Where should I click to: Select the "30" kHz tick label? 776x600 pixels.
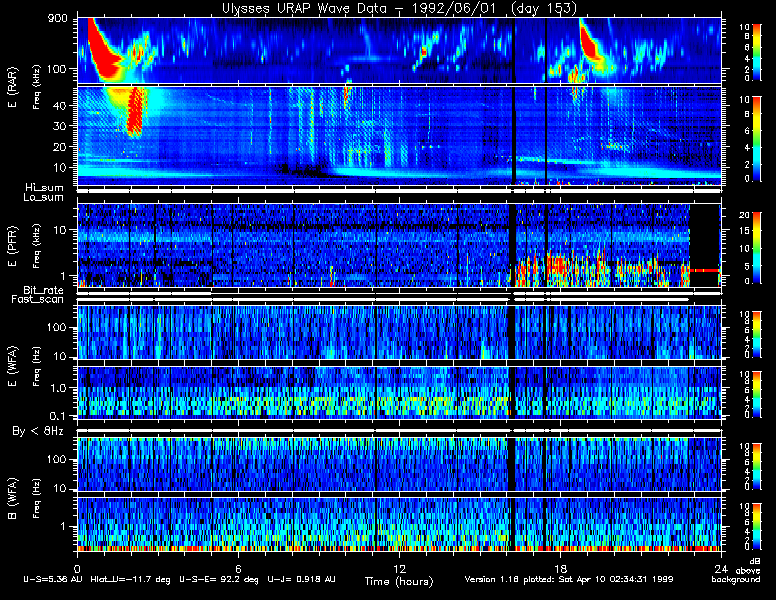pos(59,126)
